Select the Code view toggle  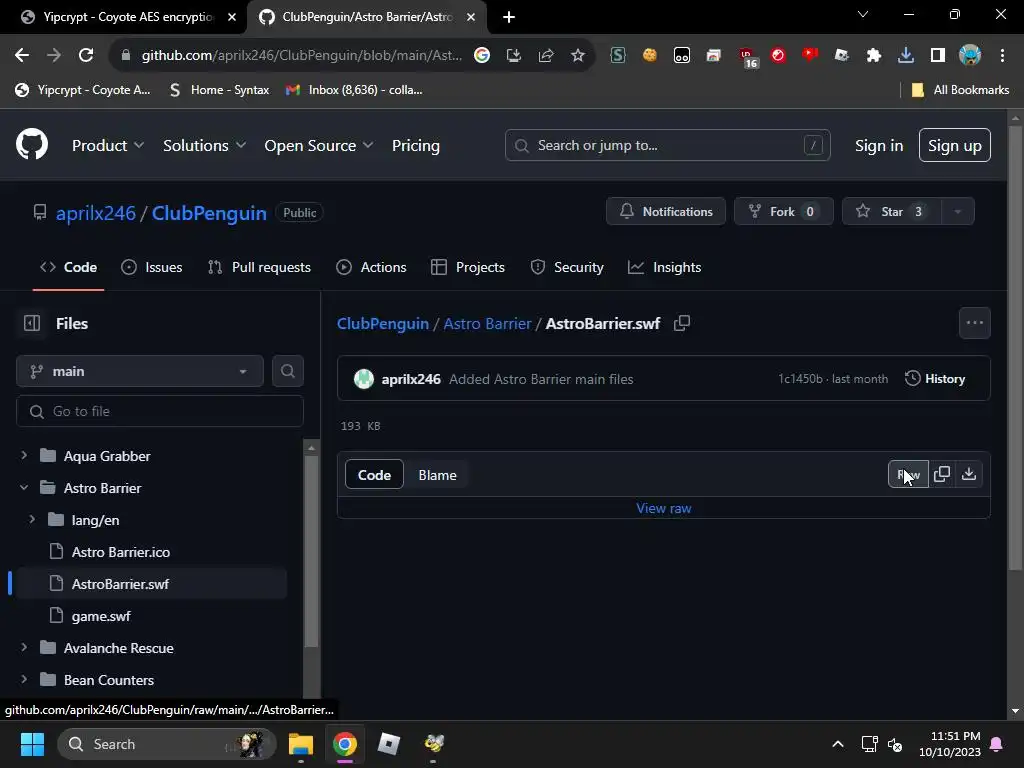pyautogui.click(x=374, y=475)
